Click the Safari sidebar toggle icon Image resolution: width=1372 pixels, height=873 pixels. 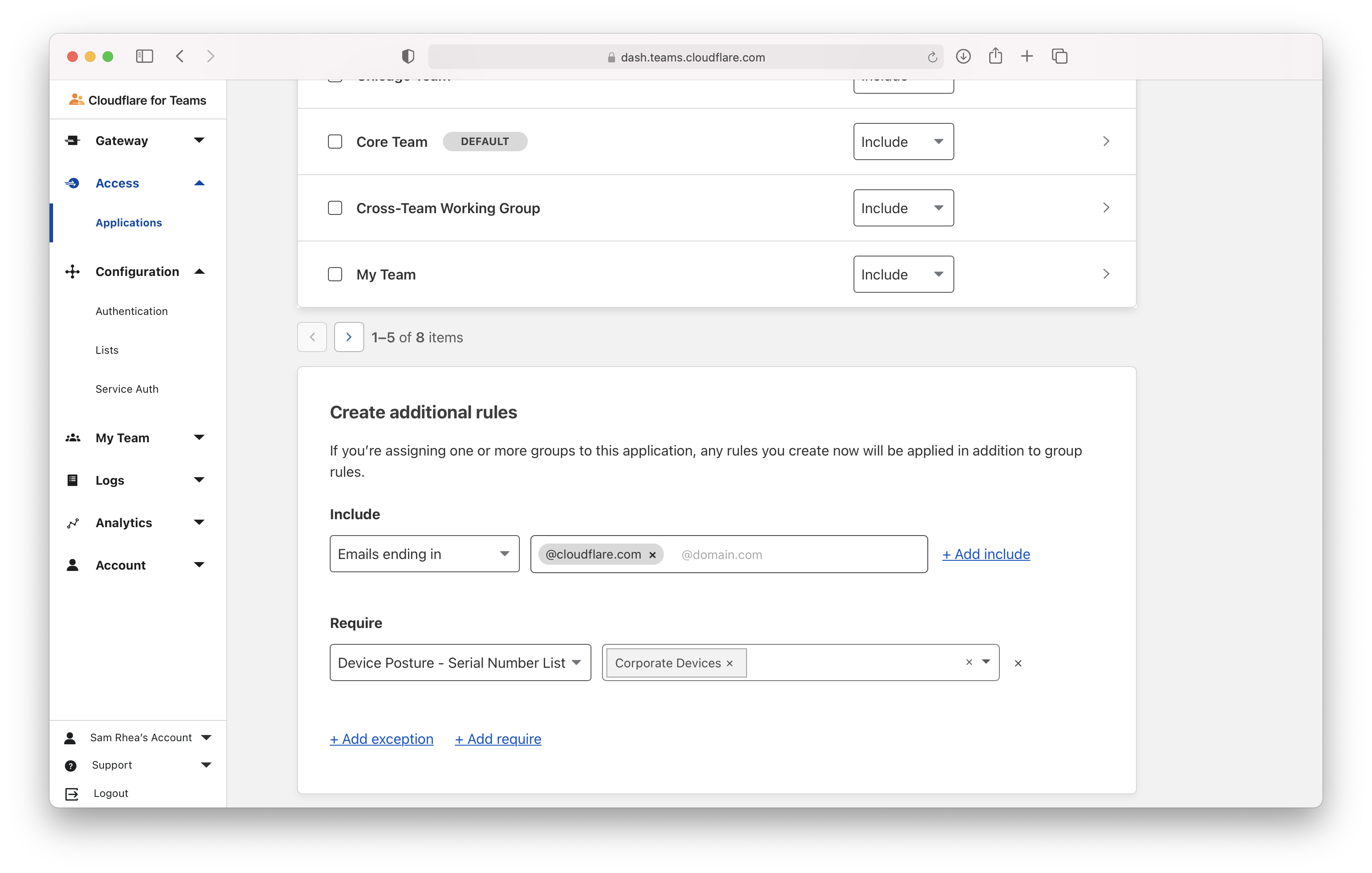pyautogui.click(x=144, y=57)
